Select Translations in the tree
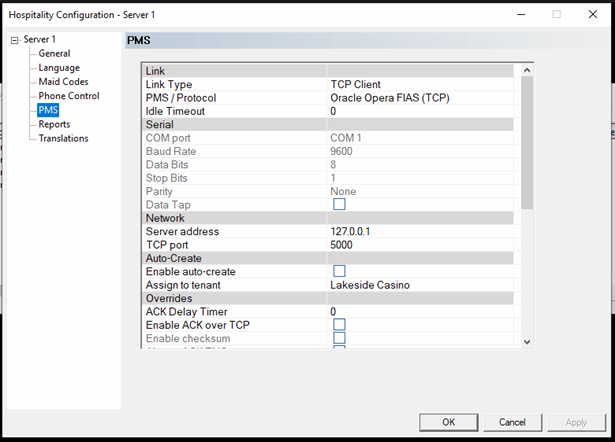 [63, 138]
